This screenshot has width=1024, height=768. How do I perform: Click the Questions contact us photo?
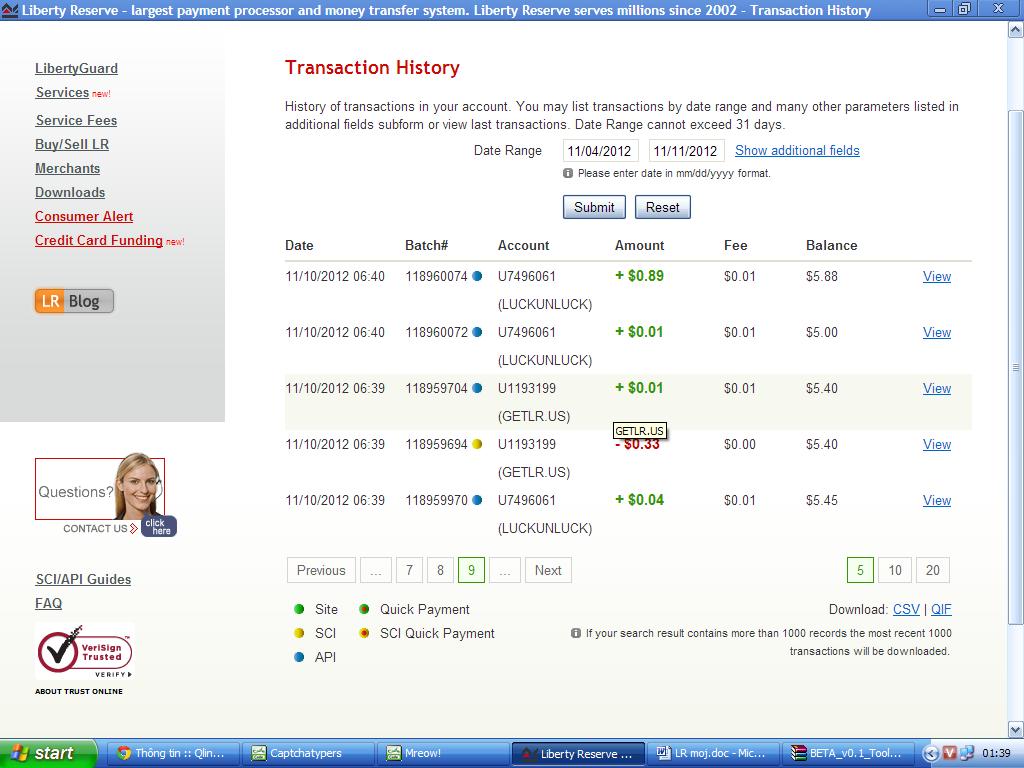(100, 488)
